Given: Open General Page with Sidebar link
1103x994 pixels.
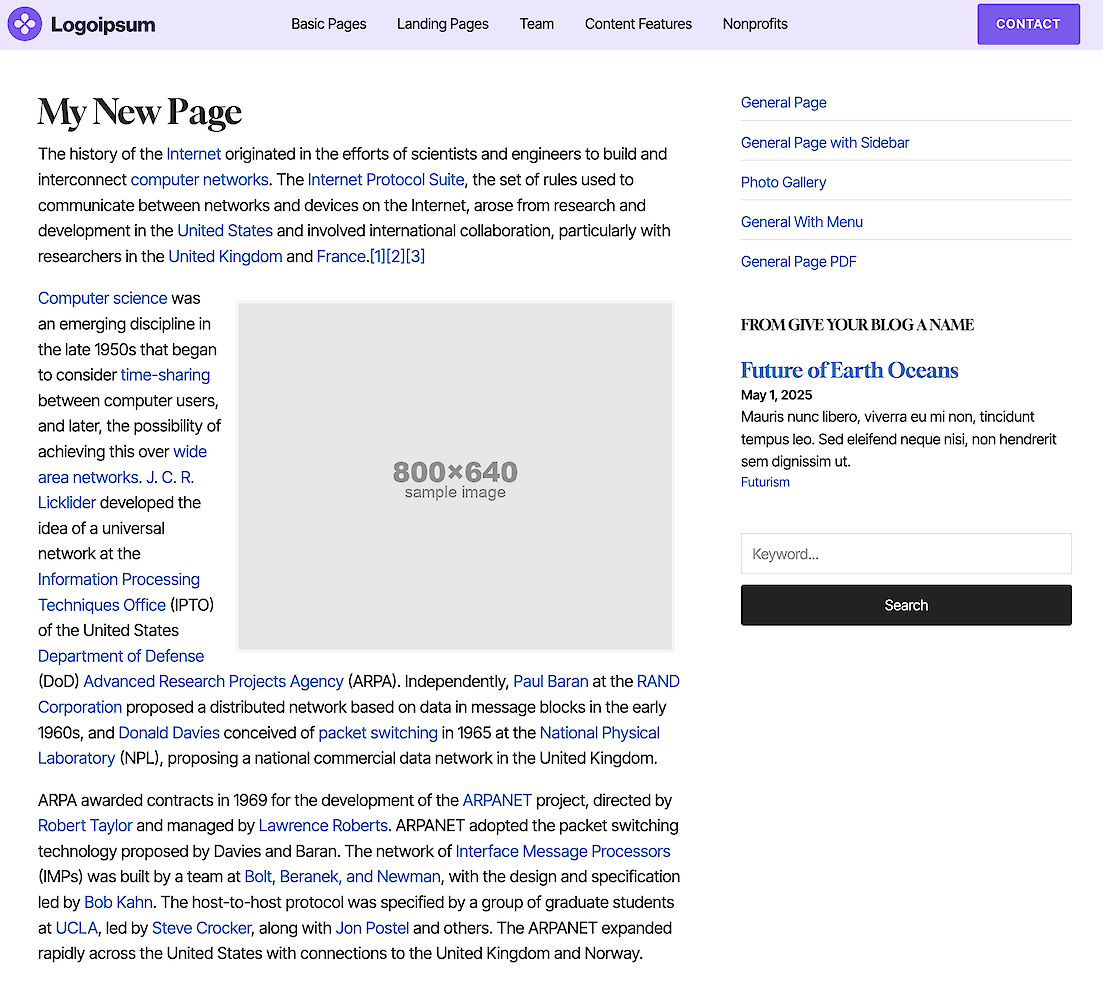Looking at the screenshot, I should pyautogui.click(x=824, y=142).
